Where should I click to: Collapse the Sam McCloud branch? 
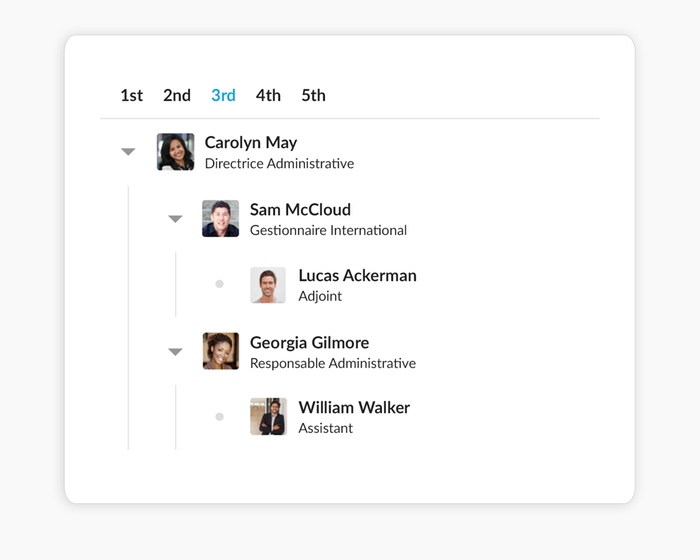pos(175,219)
